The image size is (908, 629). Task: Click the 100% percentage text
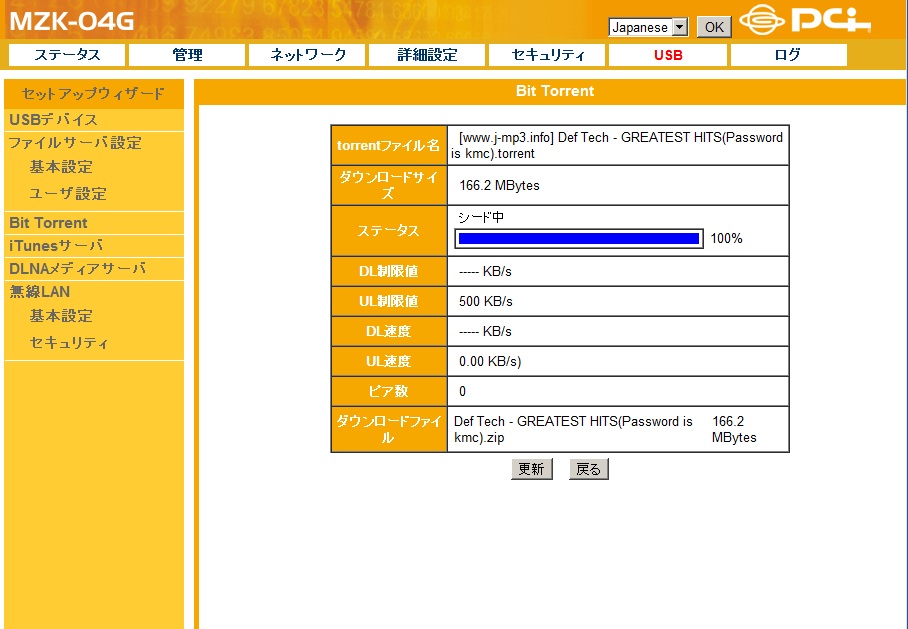point(726,239)
